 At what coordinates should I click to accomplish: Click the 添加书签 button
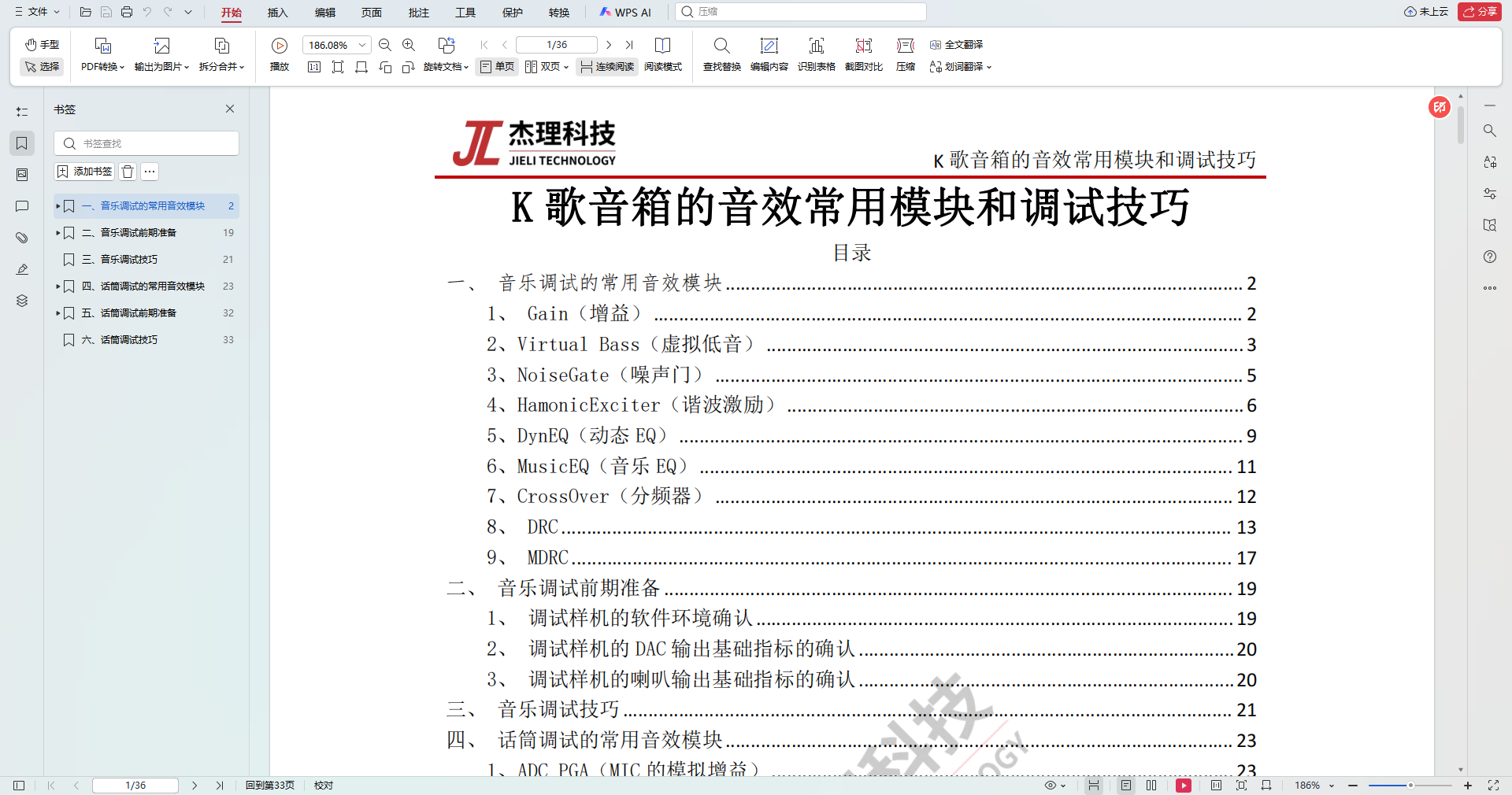pos(84,171)
